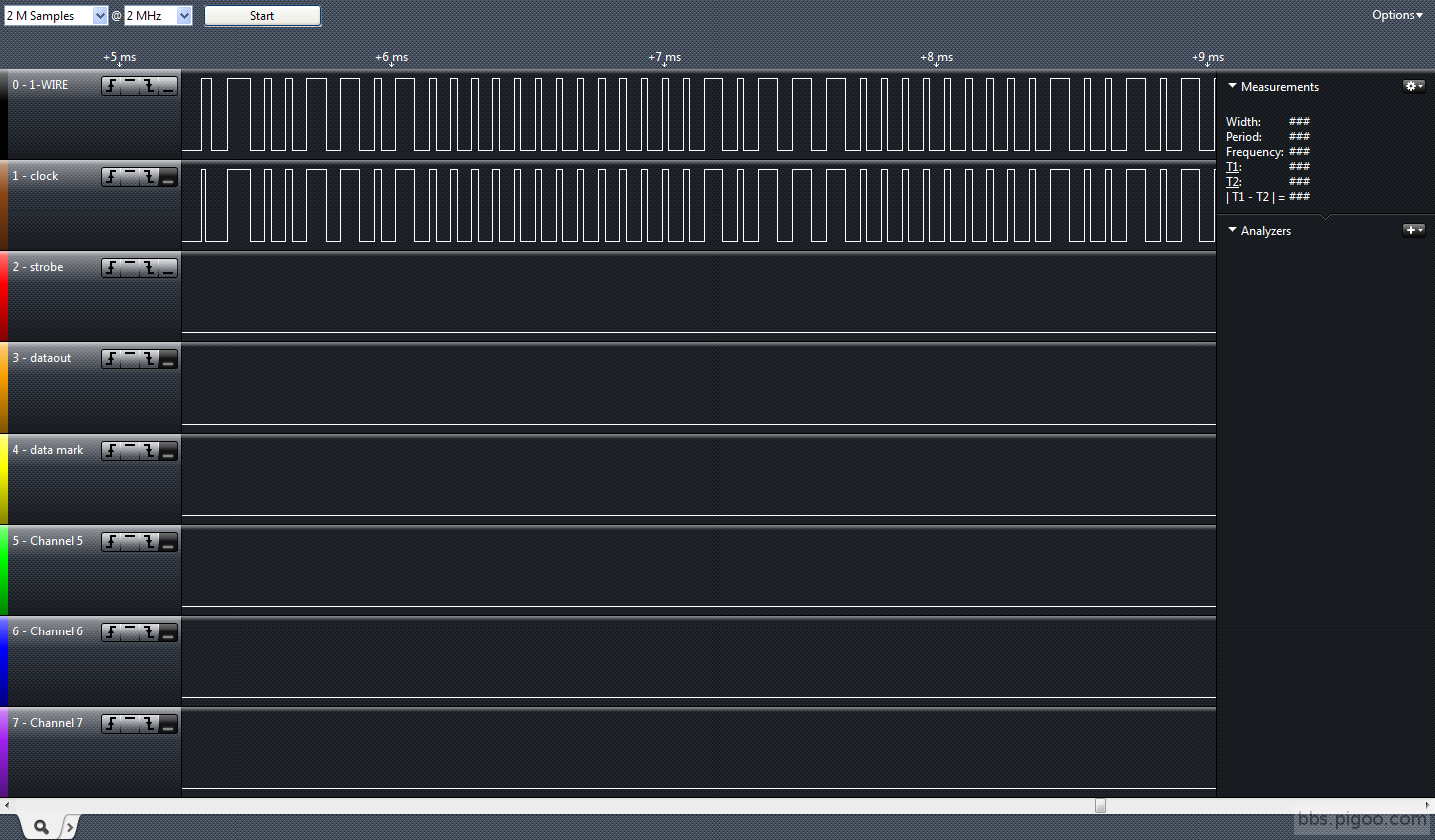
Task: Set falling edge trigger on 0 - 1-WIRE
Action: [149, 86]
